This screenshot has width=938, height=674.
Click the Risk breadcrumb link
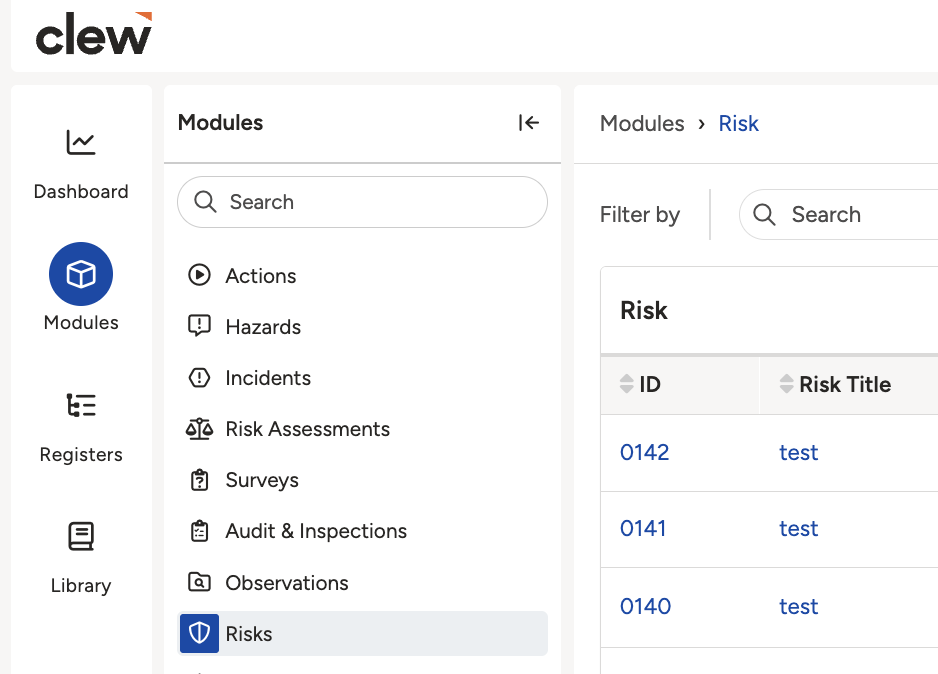coord(738,123)
